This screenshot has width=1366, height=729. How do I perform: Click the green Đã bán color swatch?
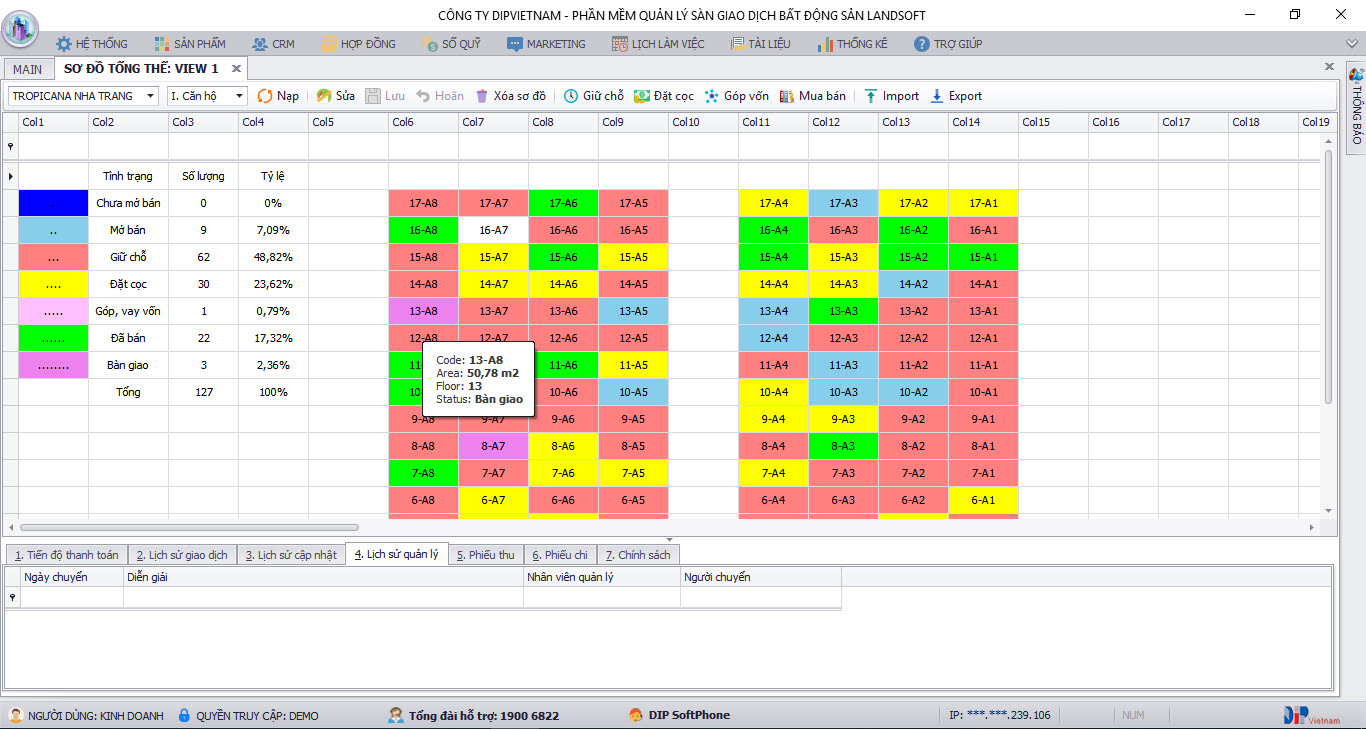[53, 338]
